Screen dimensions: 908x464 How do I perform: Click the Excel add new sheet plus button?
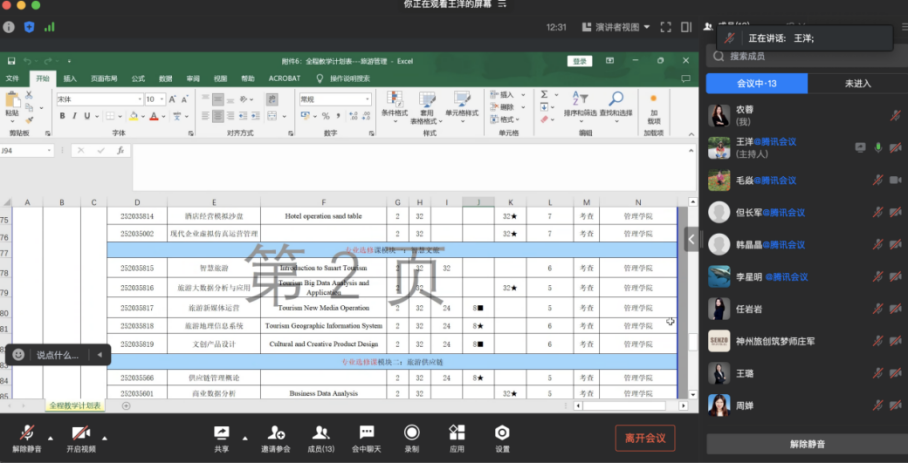click(126, 405)
